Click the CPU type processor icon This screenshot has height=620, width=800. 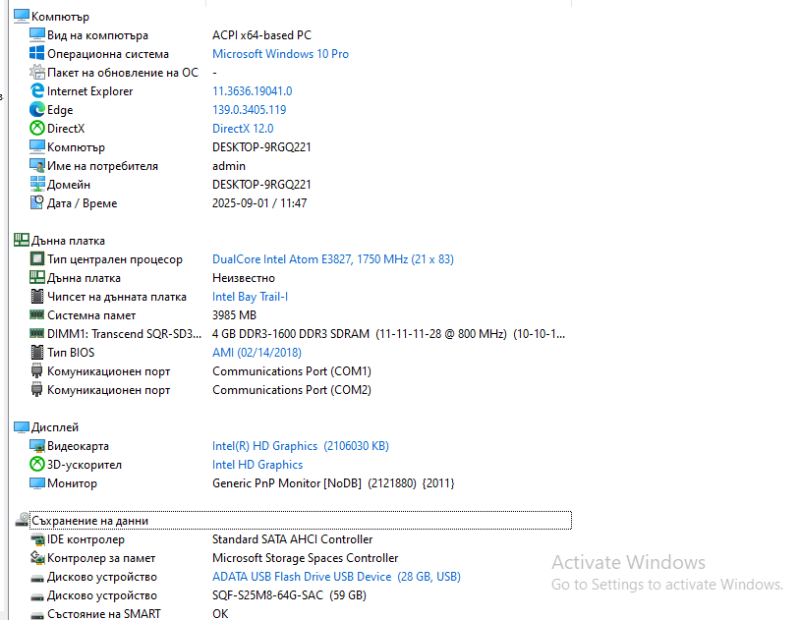38,259
